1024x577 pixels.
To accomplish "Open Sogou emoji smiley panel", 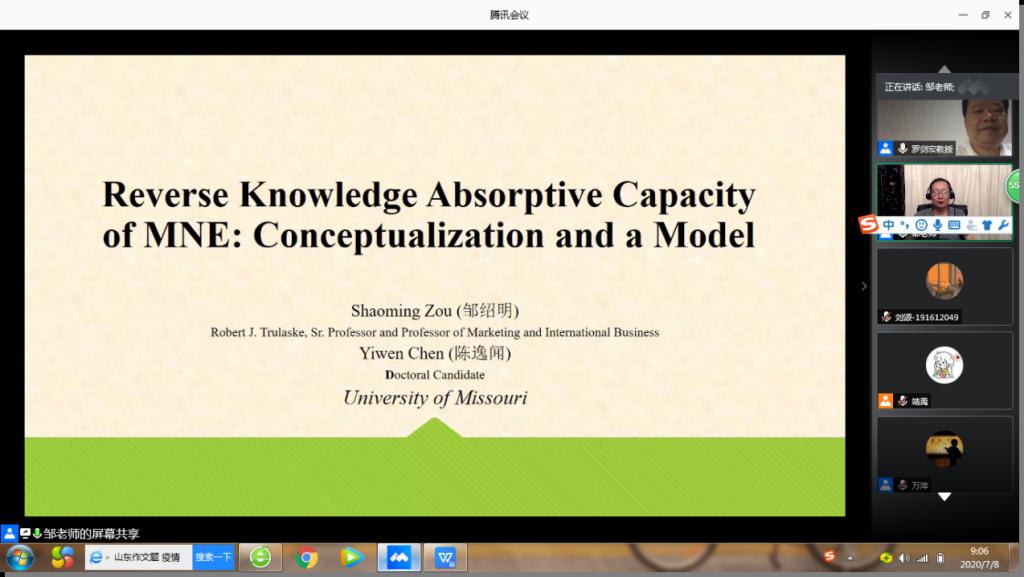I will 921,224.
